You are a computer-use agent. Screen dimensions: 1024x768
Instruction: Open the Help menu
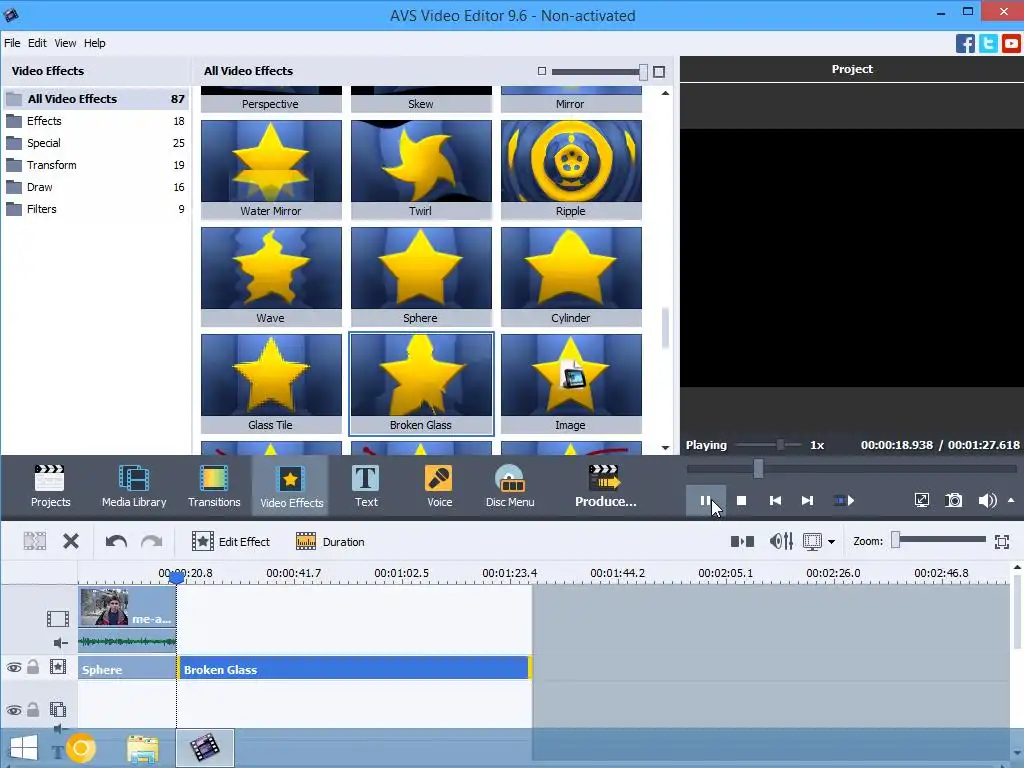click(95, 43)
